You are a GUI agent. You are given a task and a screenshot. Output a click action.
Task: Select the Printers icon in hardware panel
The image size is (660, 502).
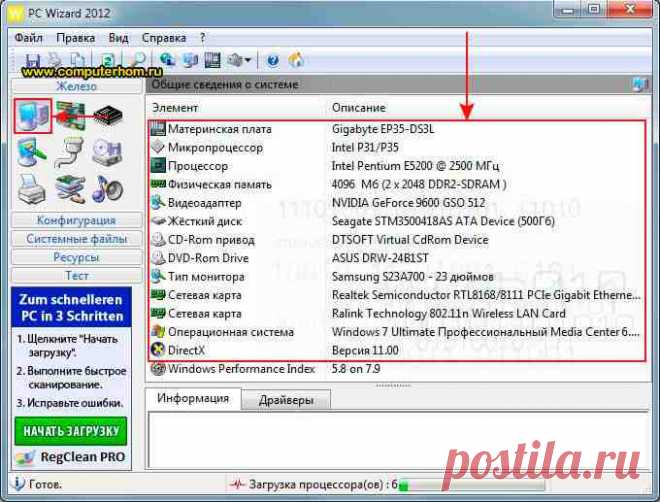(32, 189)
